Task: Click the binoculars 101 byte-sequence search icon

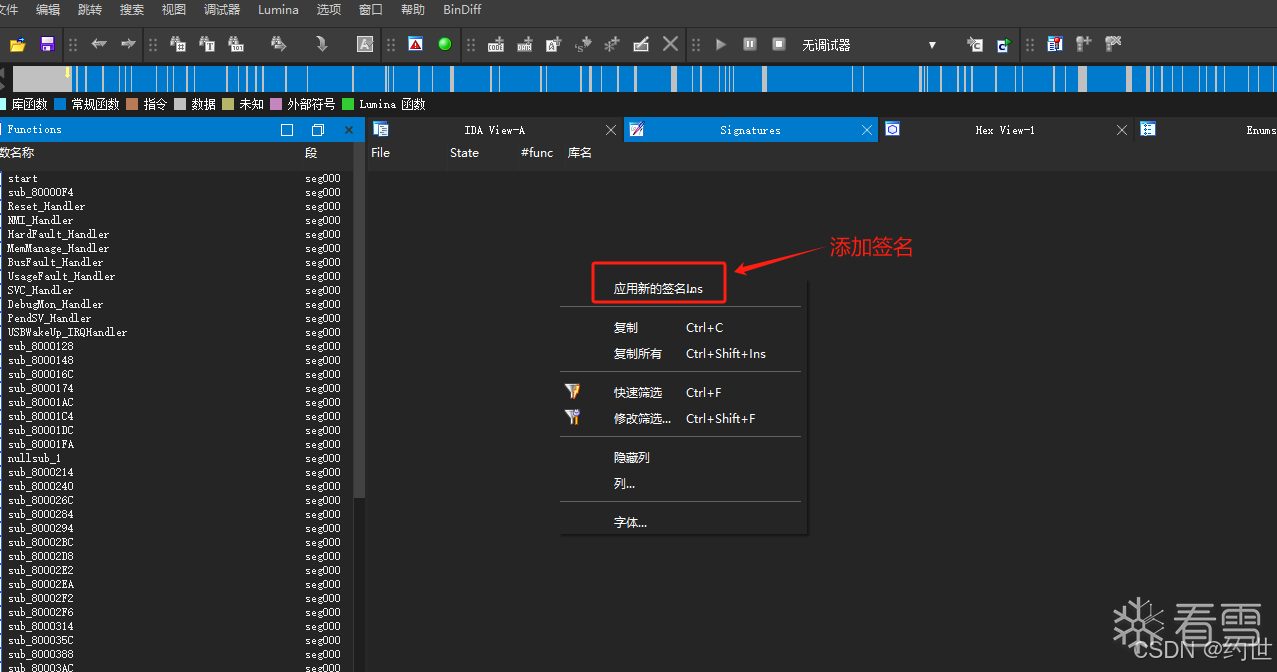Action: point(236,44)
